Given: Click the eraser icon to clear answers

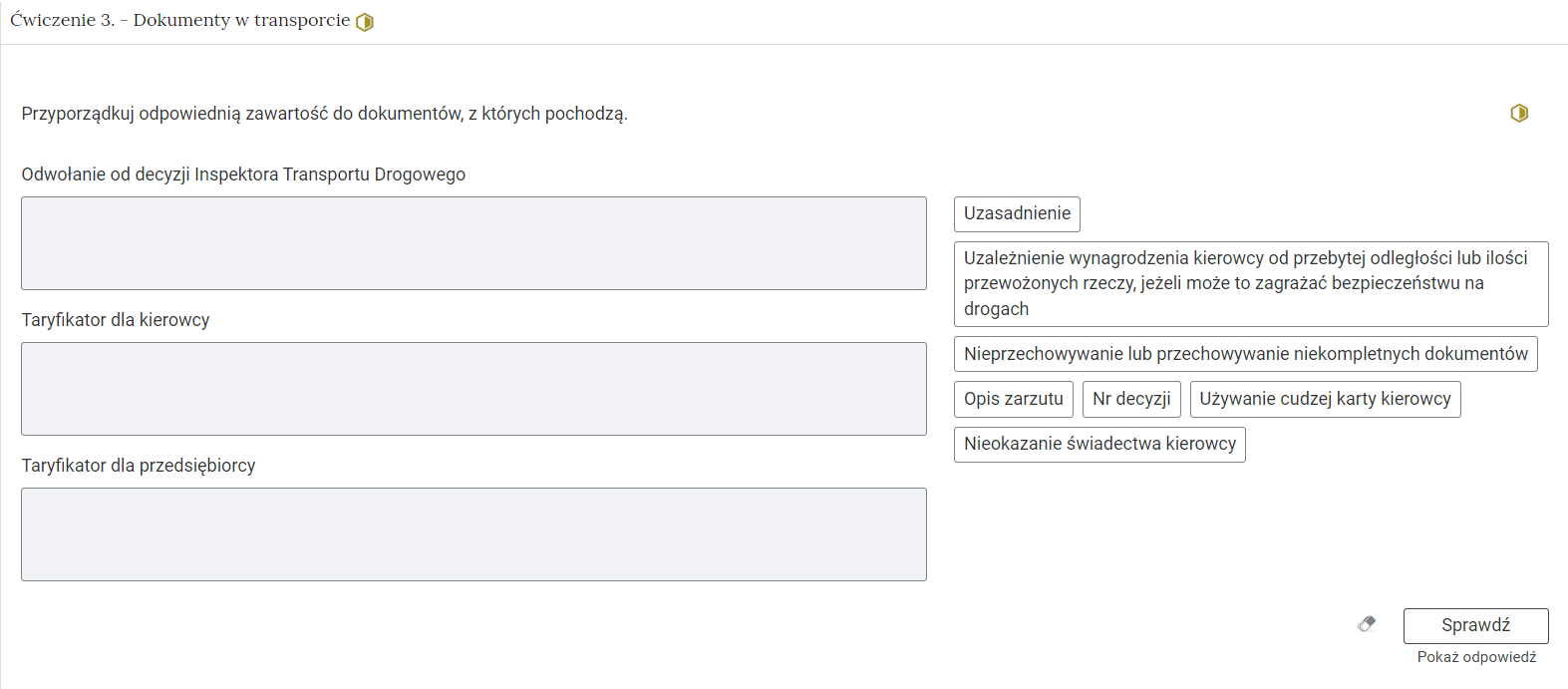Looking at the screenshot, I should click(1367, 624).
